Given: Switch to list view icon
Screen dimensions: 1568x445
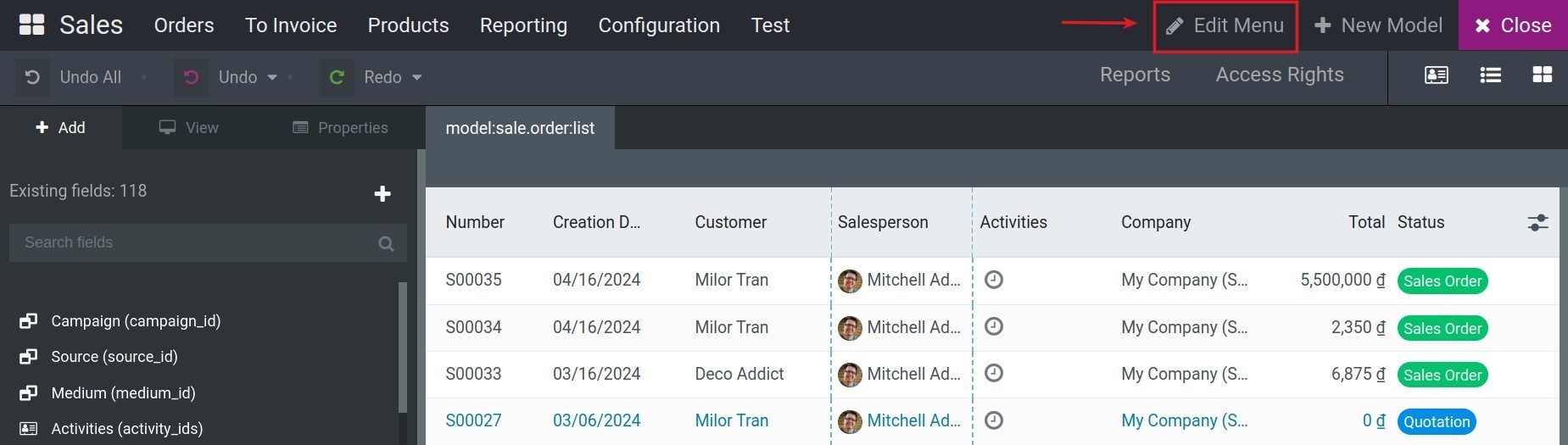Looking at the screenshot, I should pyautogui.click(x=1490, y=75).
